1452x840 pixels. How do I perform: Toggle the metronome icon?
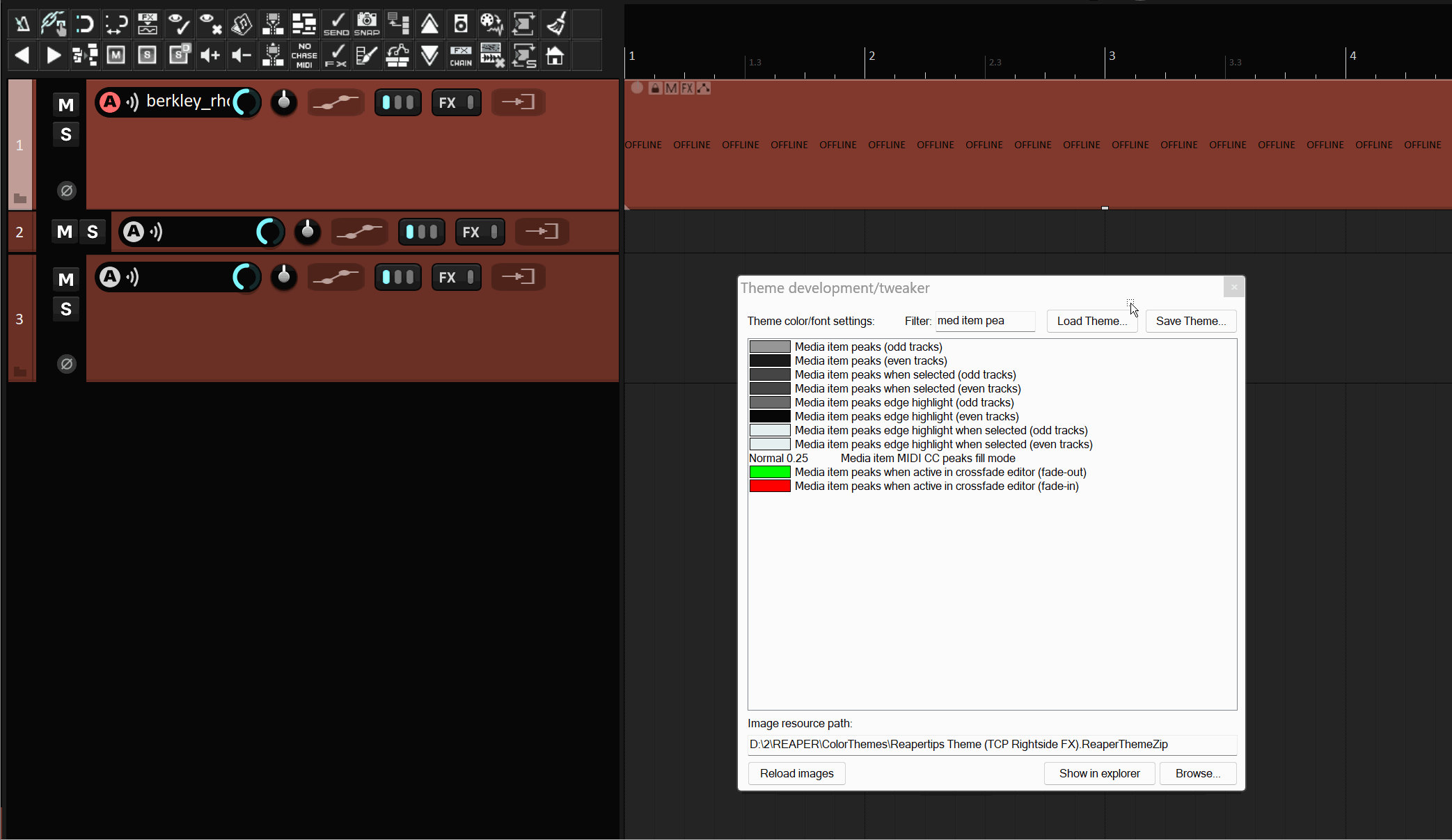pyautogui.click(x=22, y=24)
